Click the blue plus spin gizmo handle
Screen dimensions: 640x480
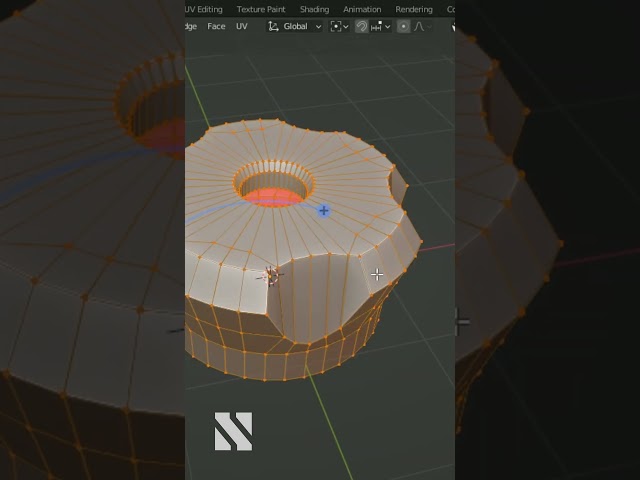(324, 211)
